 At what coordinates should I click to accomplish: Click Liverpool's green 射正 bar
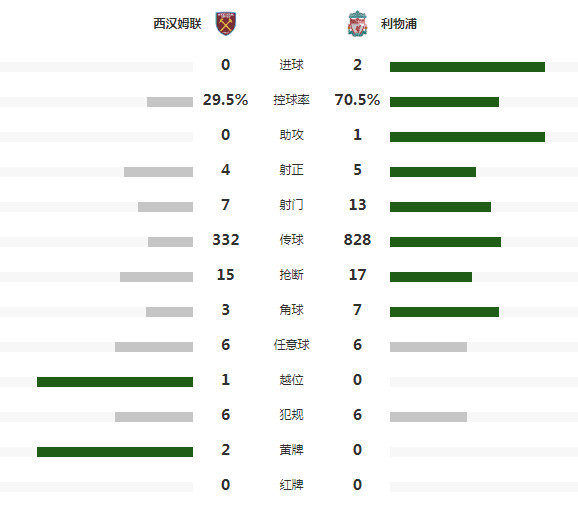433,172
